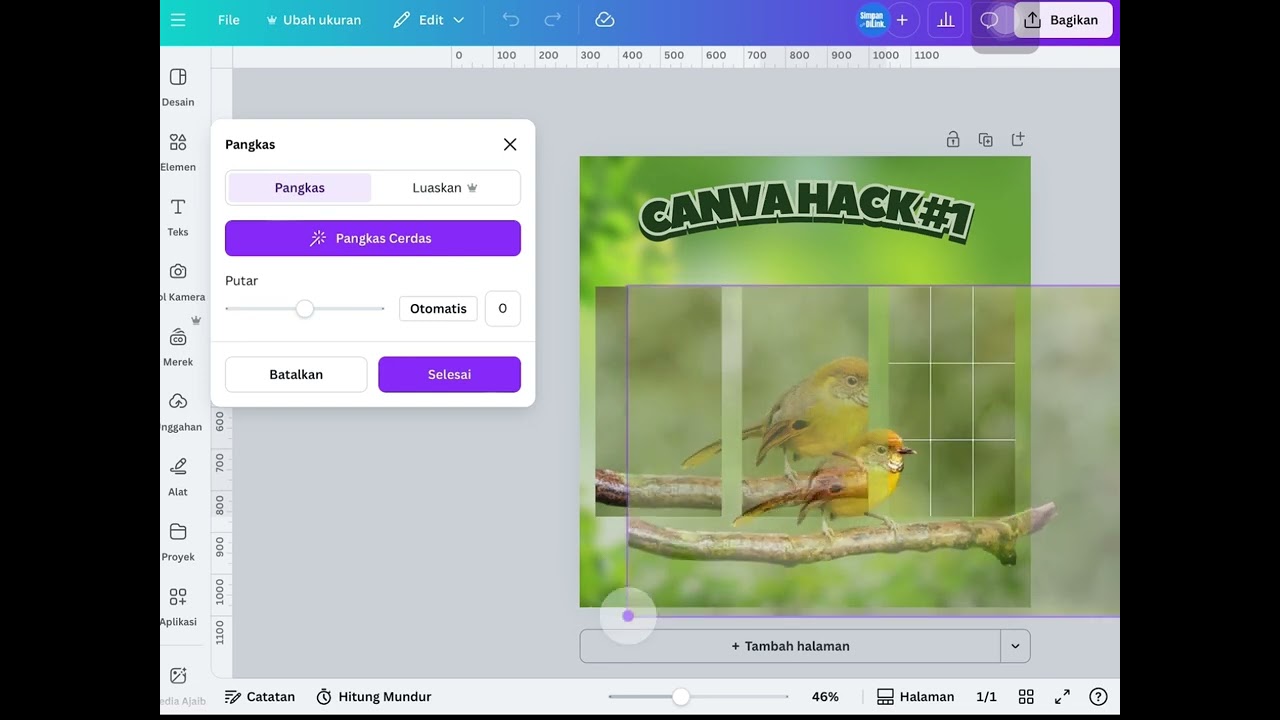
Task: Lock the page with padlock icon
Action: pos(953,140)
